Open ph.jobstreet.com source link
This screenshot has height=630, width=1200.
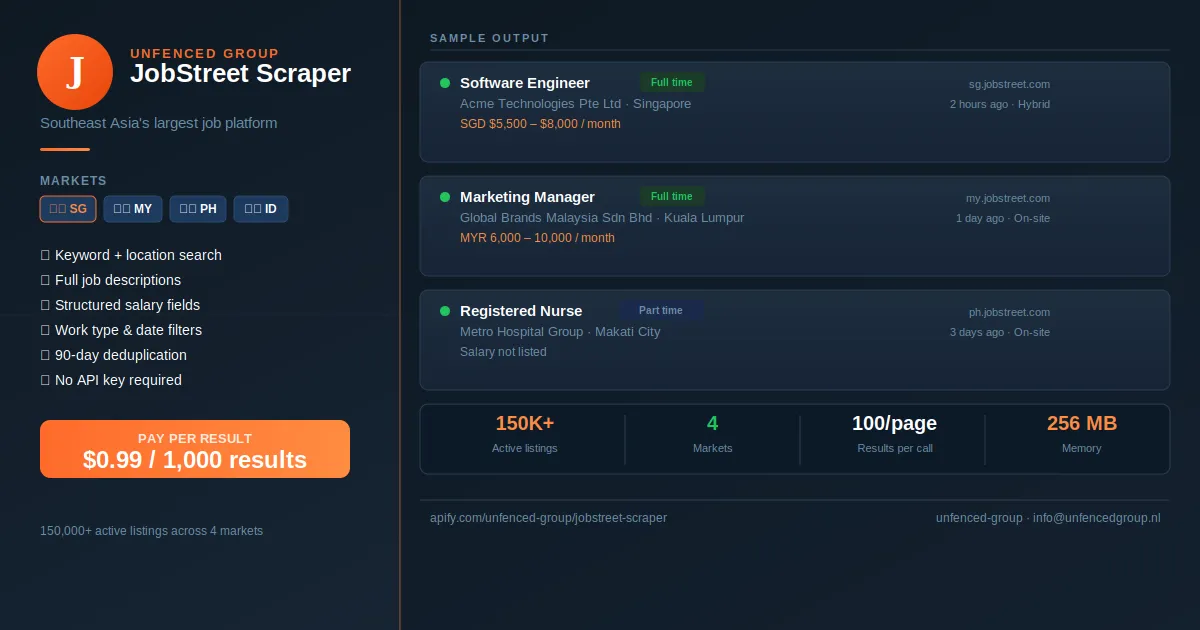tap(1009, 312)
